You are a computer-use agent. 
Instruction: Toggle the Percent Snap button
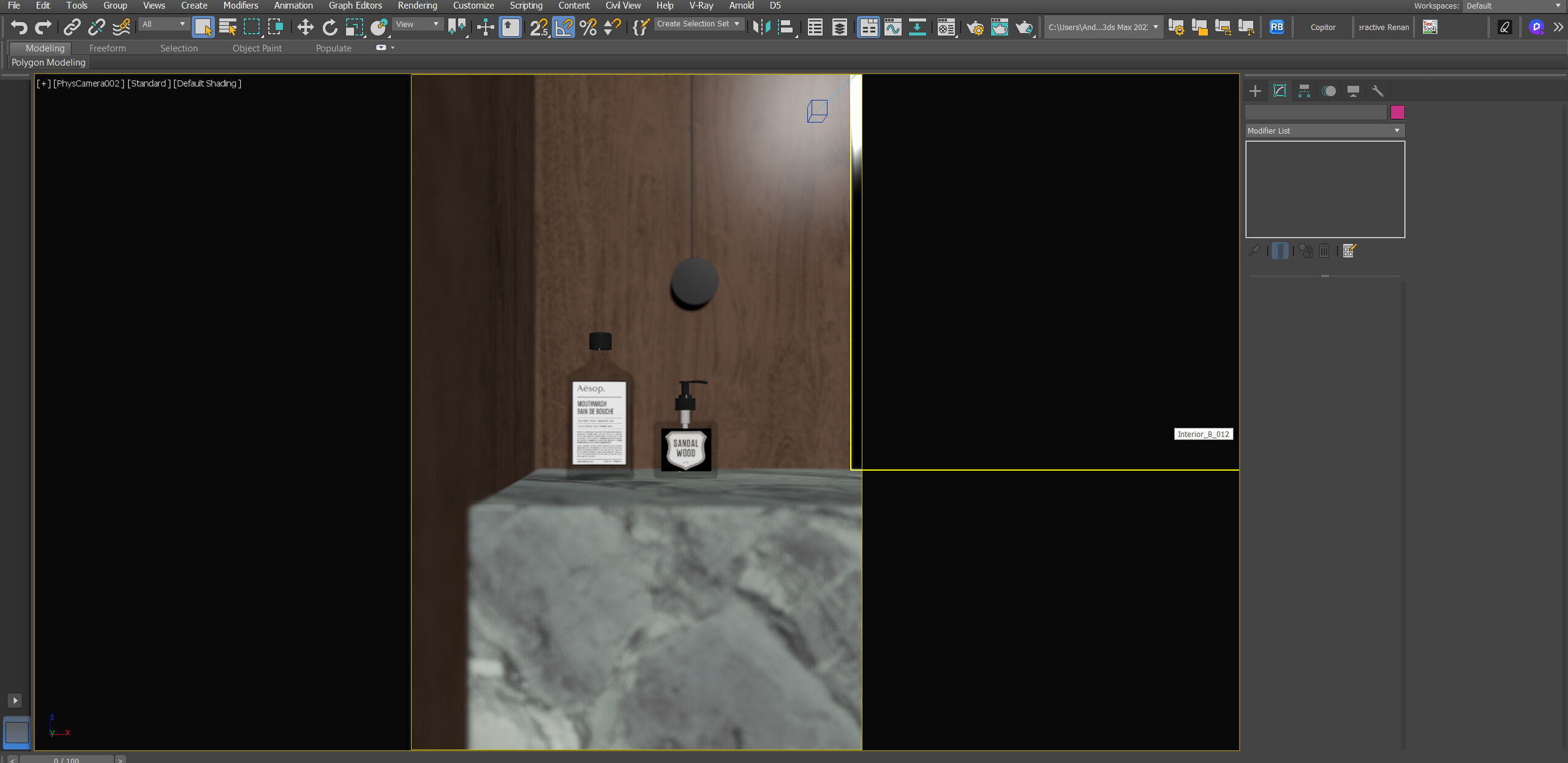[x=588, y=27]
